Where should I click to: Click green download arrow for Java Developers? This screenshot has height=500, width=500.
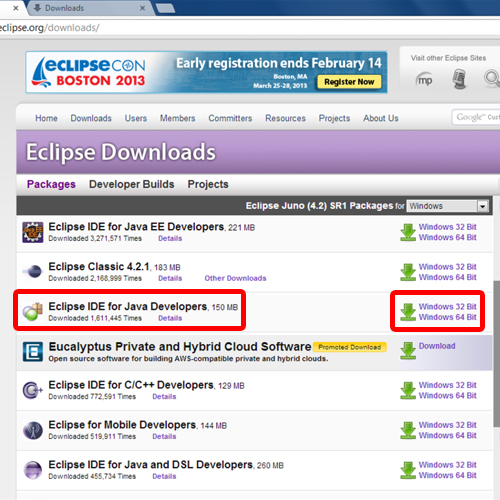408,312
